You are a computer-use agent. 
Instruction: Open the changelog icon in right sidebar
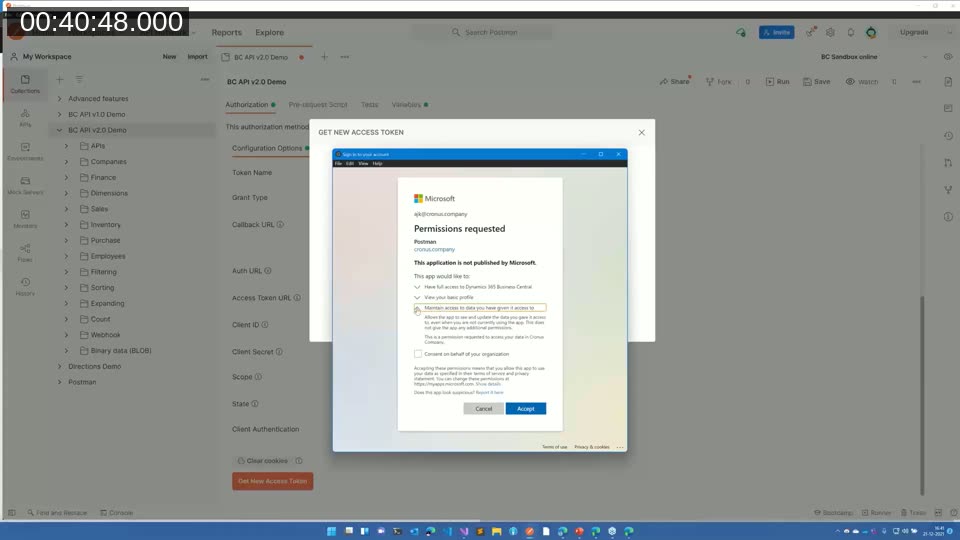click(948, 135)
